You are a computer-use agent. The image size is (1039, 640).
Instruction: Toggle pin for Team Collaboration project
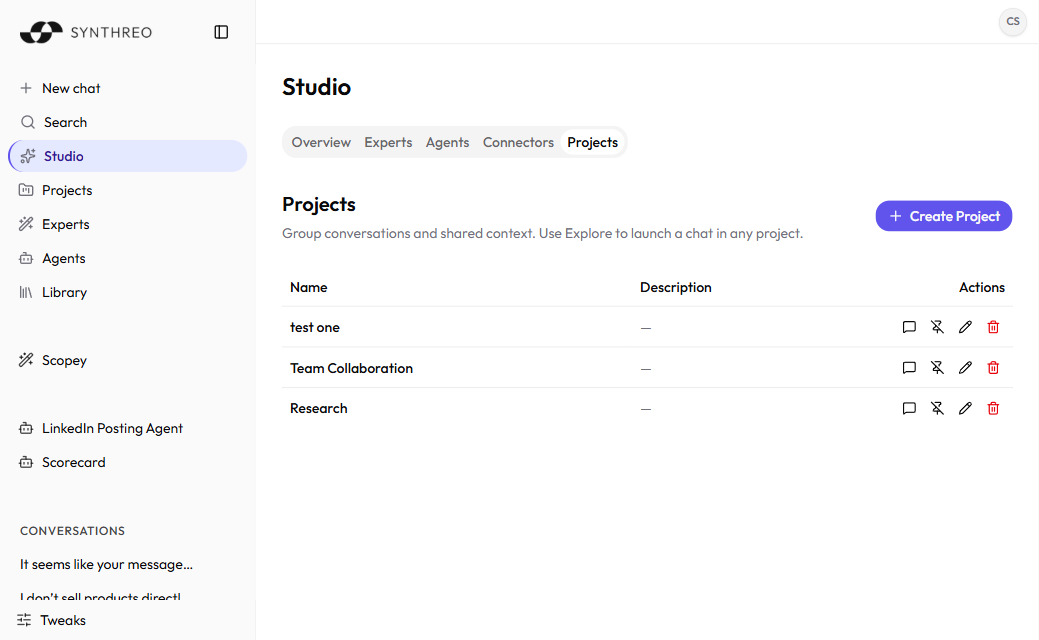click(x=937, y=368)
